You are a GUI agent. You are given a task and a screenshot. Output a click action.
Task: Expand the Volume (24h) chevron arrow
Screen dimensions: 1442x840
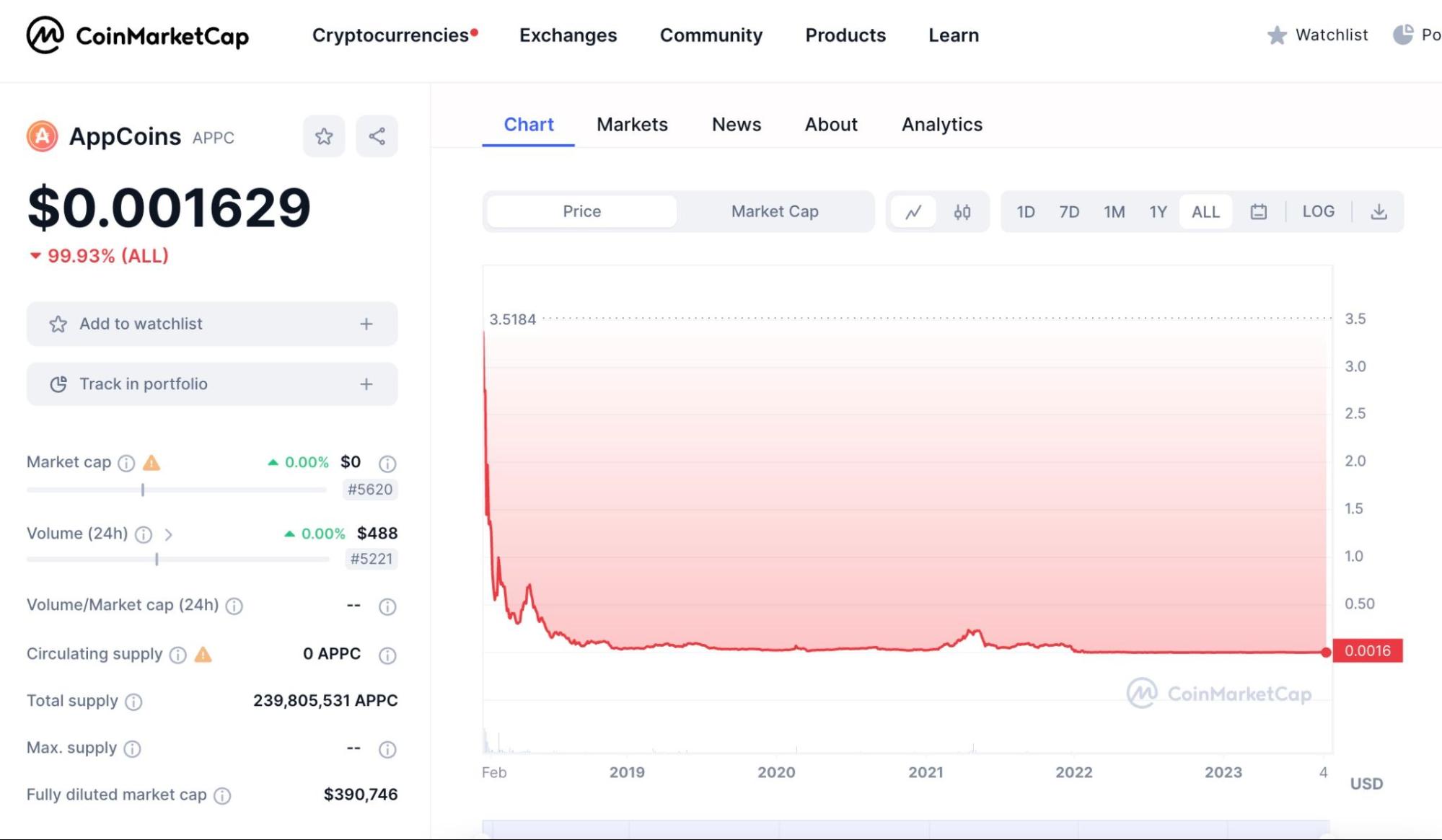[168, 534]
